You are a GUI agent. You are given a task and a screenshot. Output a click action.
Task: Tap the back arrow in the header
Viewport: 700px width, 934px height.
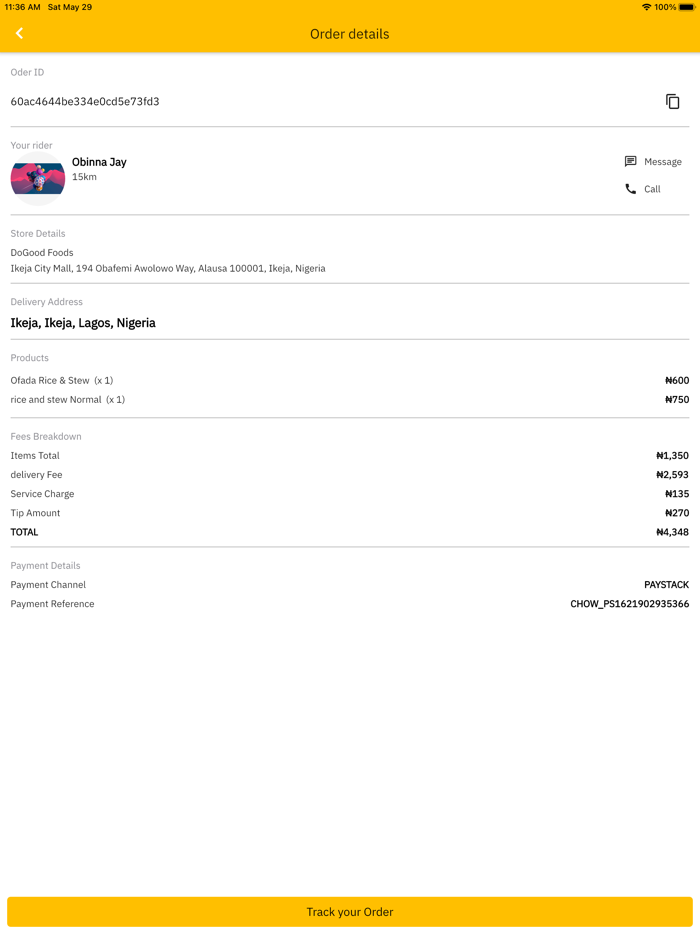click(x=19, y=34)
